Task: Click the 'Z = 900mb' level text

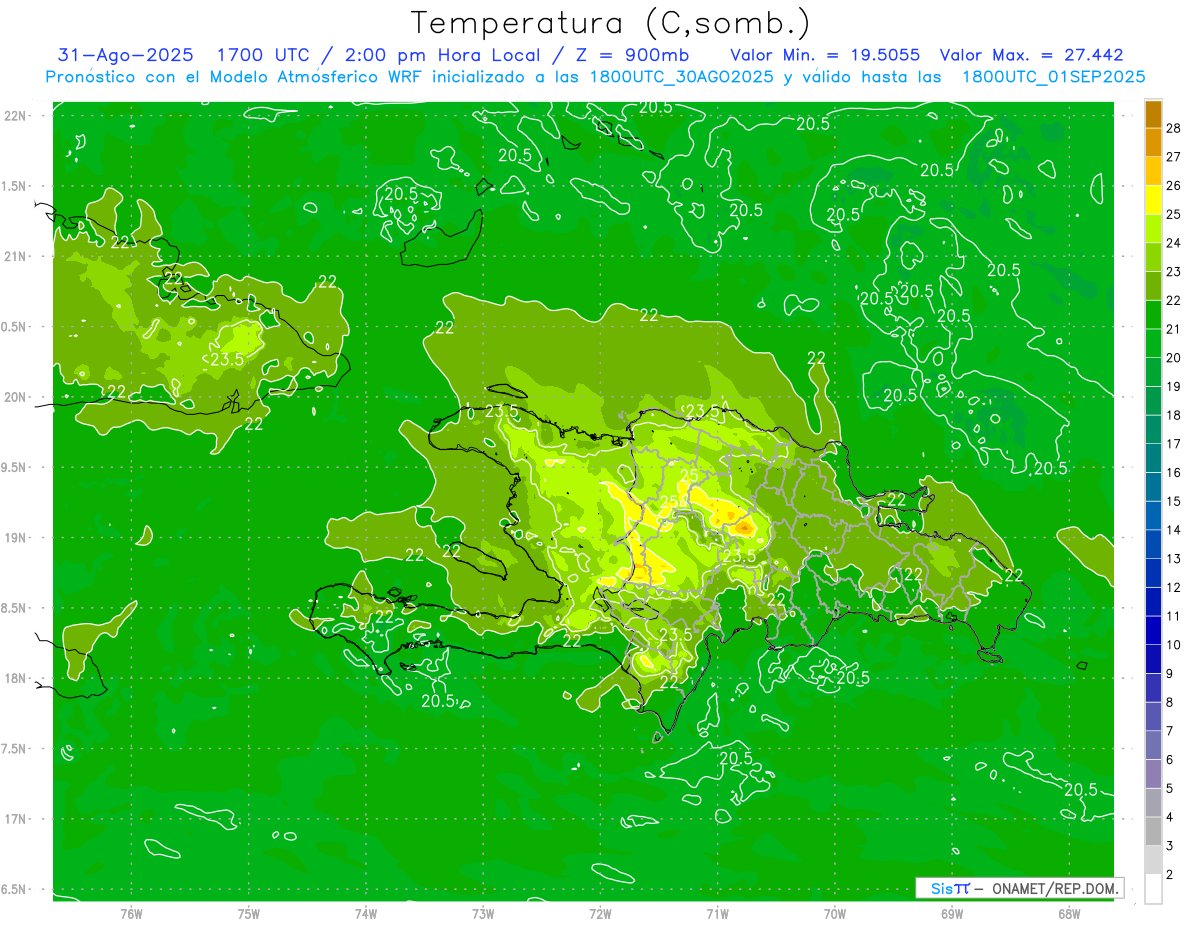Action: coord(630,55)
